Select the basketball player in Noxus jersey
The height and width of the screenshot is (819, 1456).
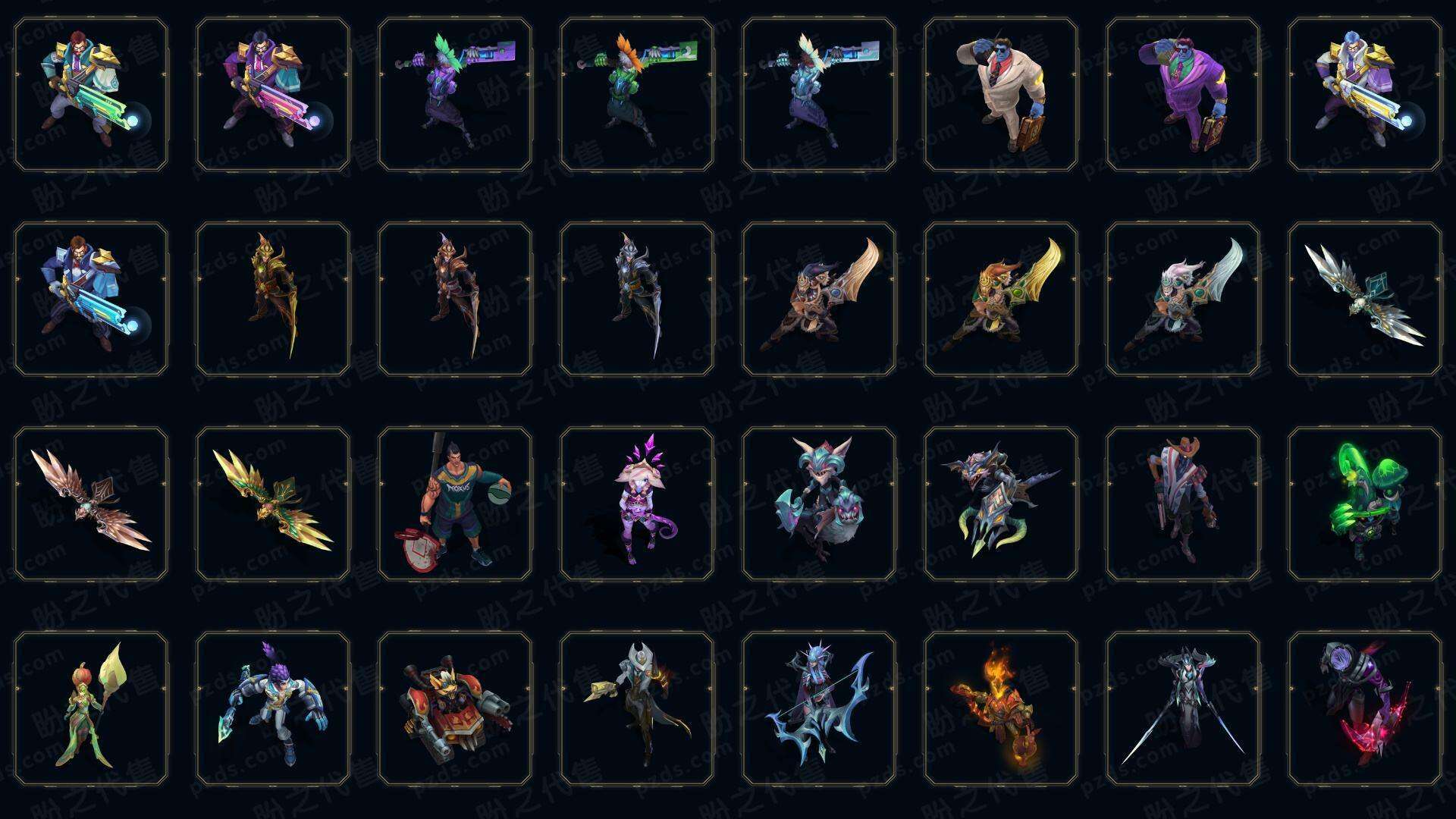coord(455,504)
